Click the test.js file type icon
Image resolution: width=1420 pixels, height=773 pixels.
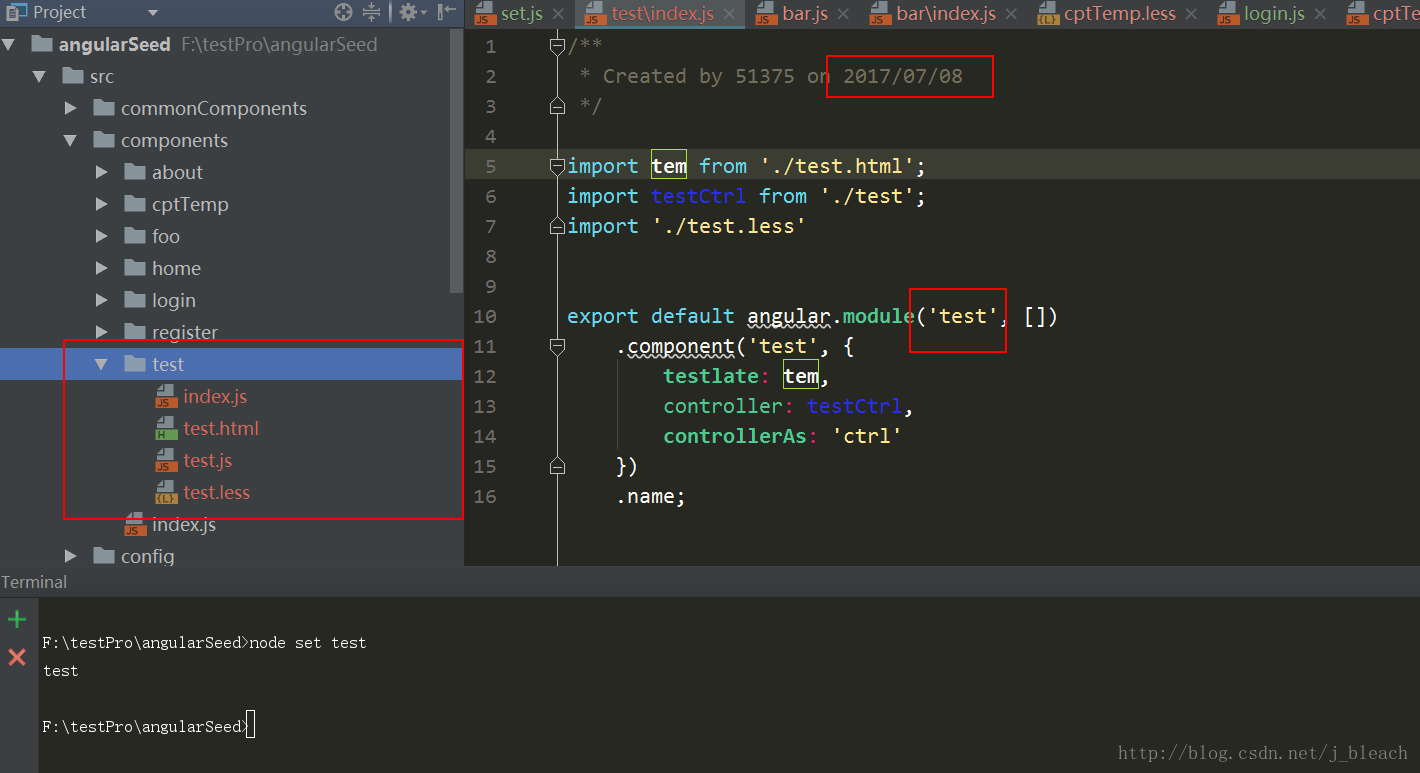click(166, 461)
